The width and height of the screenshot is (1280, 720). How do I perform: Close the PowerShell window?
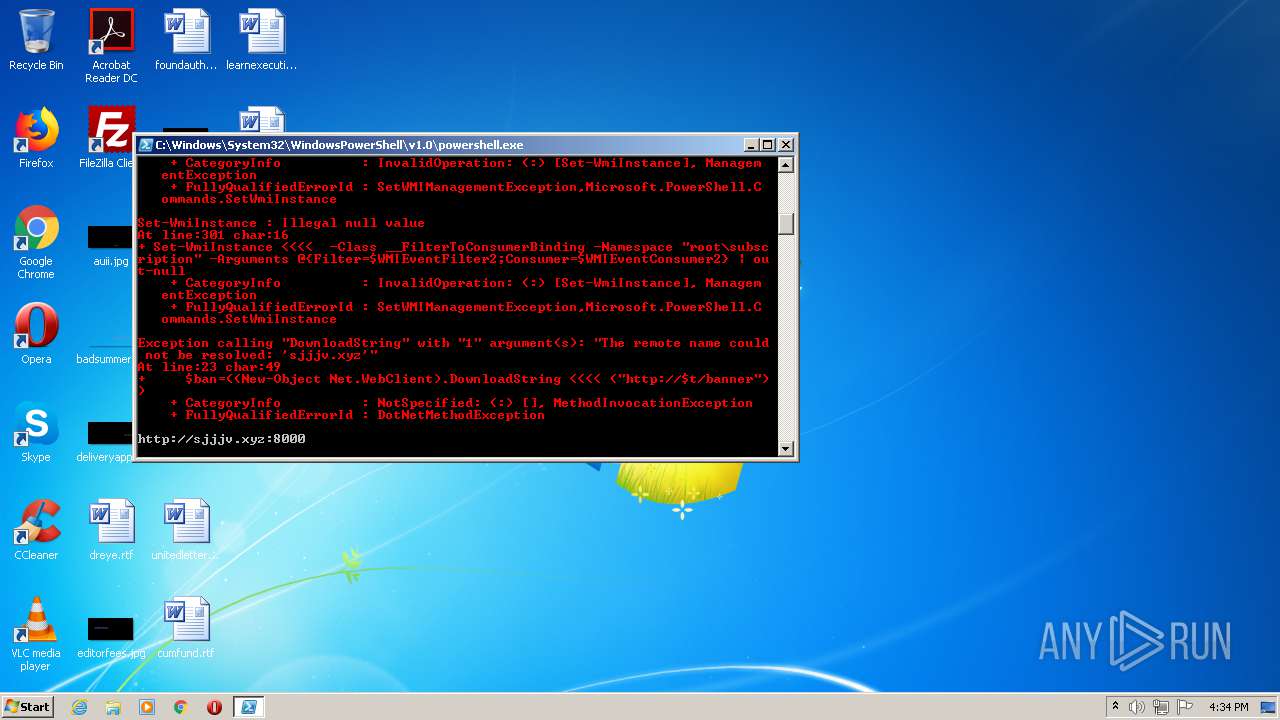(x=785, y=145)
